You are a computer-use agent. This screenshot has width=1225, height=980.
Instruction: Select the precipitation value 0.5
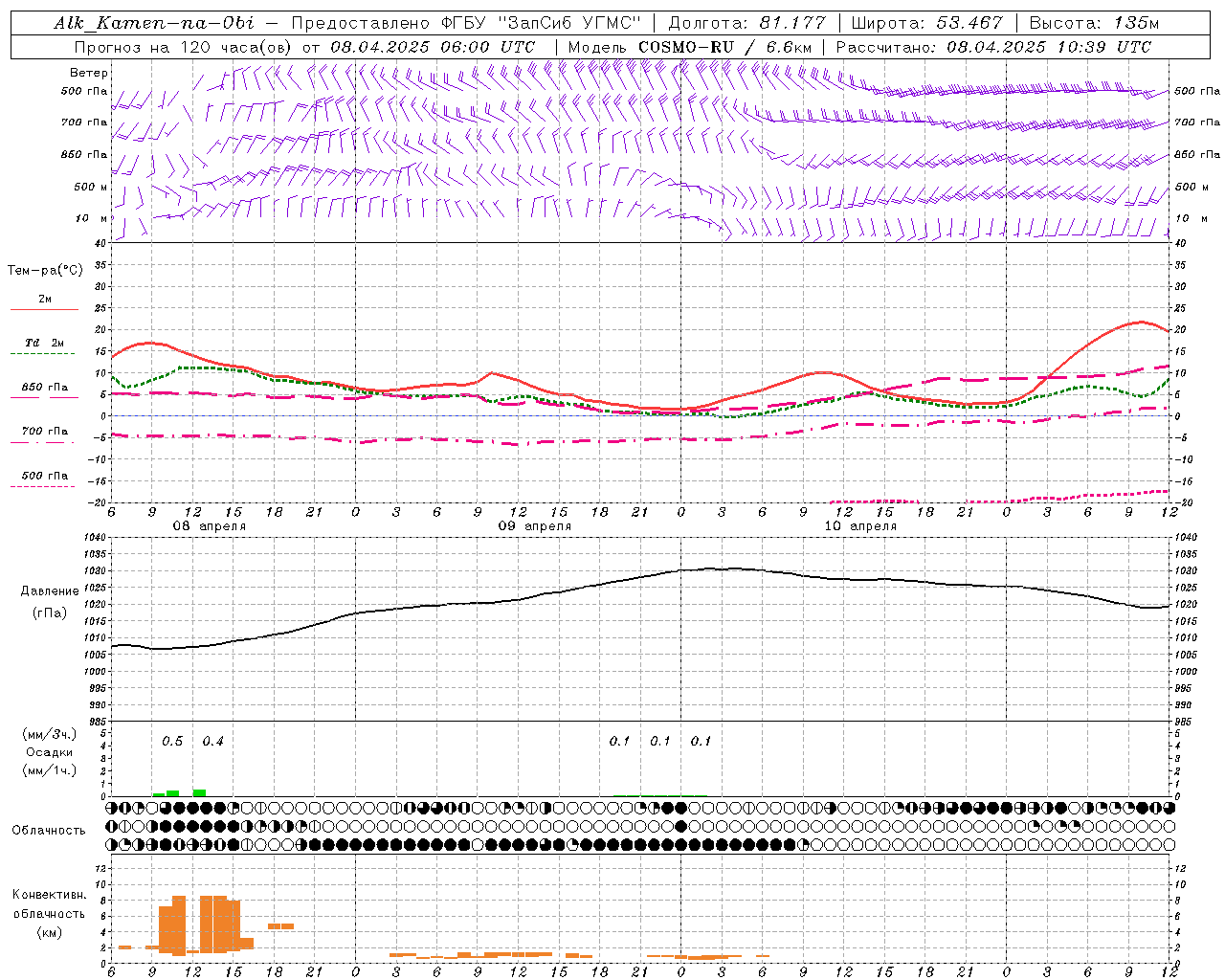tap(172, 742)
